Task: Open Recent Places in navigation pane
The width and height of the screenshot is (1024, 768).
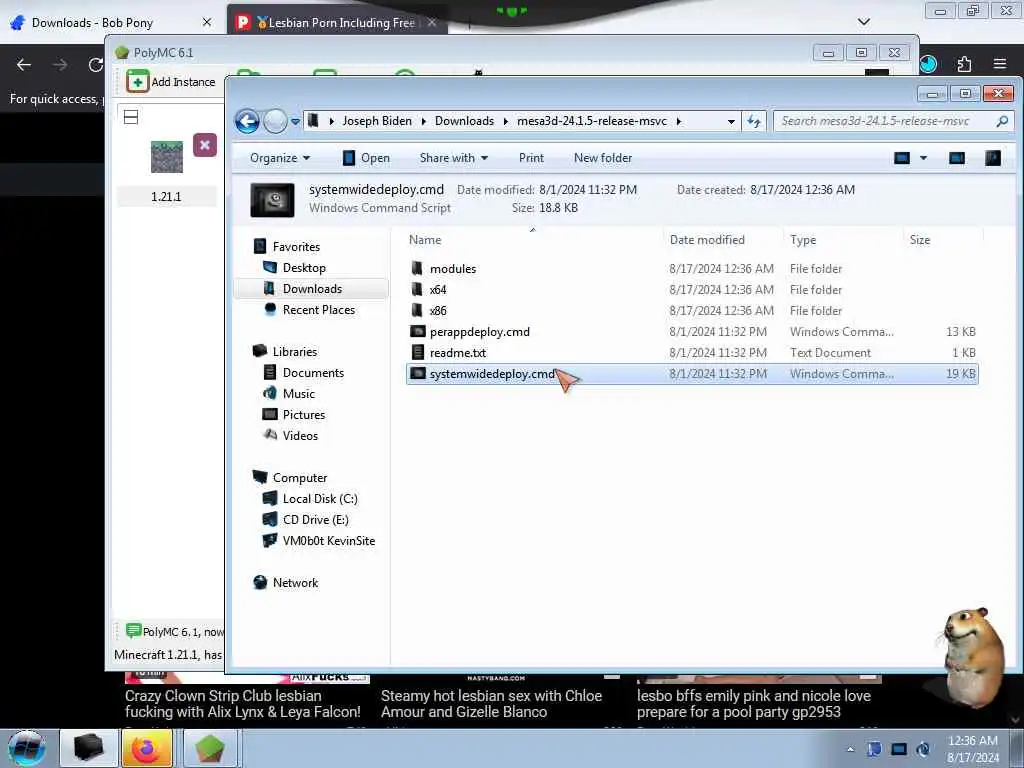Action: [319, 310]
